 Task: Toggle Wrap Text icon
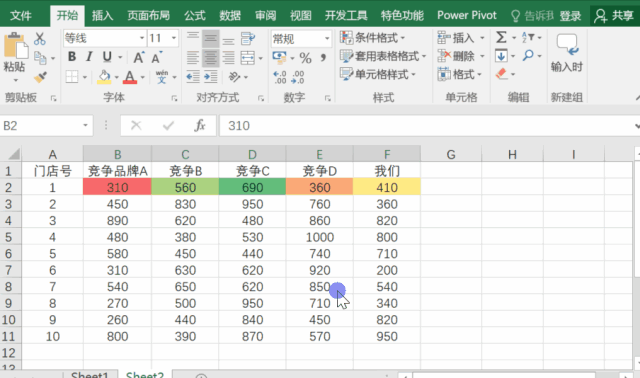[x=248, y=39]
